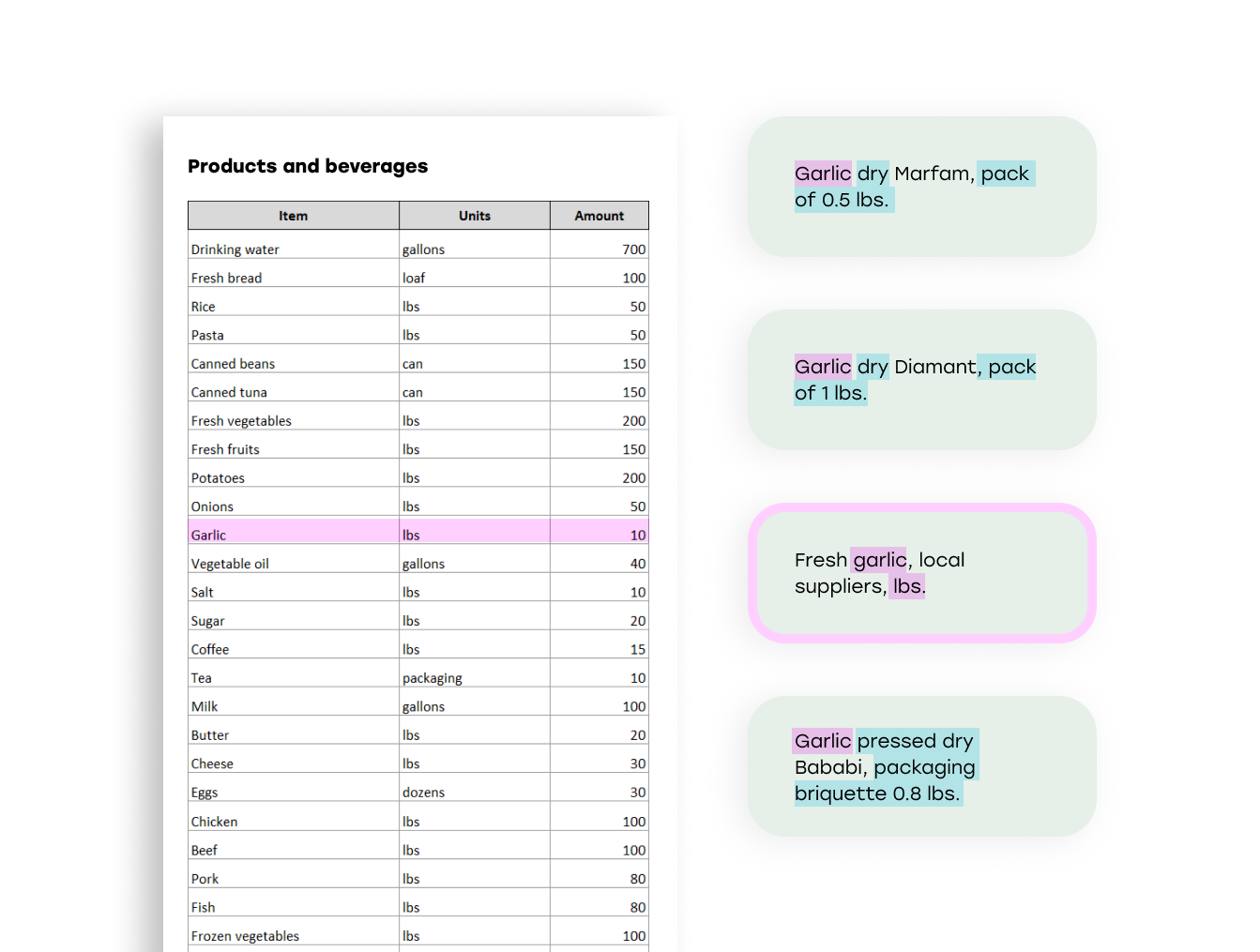1260x952 pixels.
Task: Select the amount '40' for Vegetable oil
Action: click(x=600, y=560)
